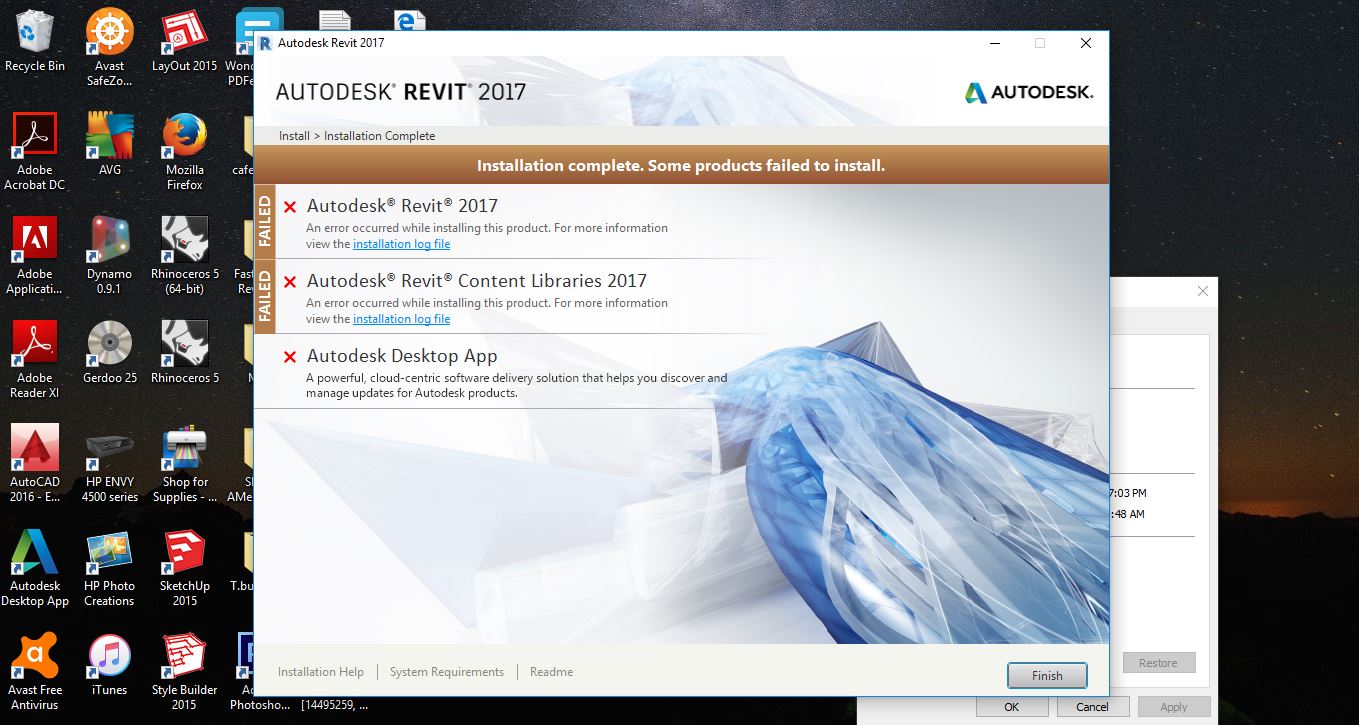The width and height of the screenshot is (1359, 725).
Task: Launch Avast SafeZone browser icon
Action: click(x=110, y=47)
